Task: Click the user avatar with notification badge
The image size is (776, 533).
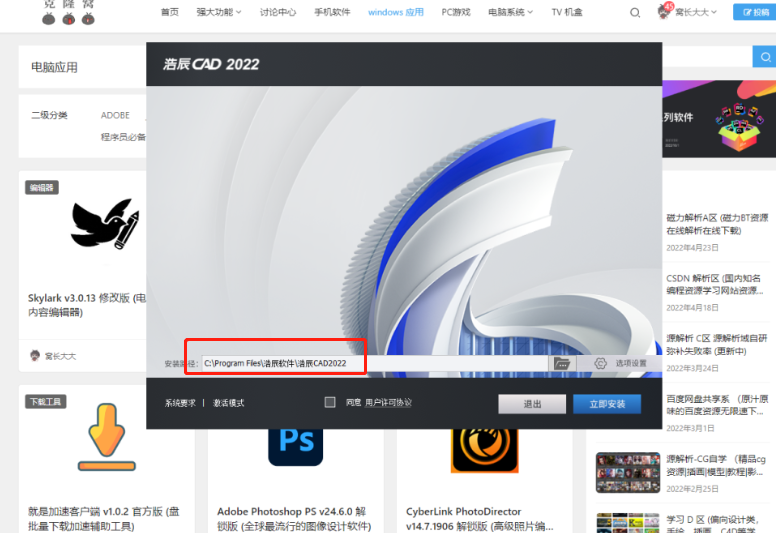Action: pyautogui.click(x=665, y=11)
